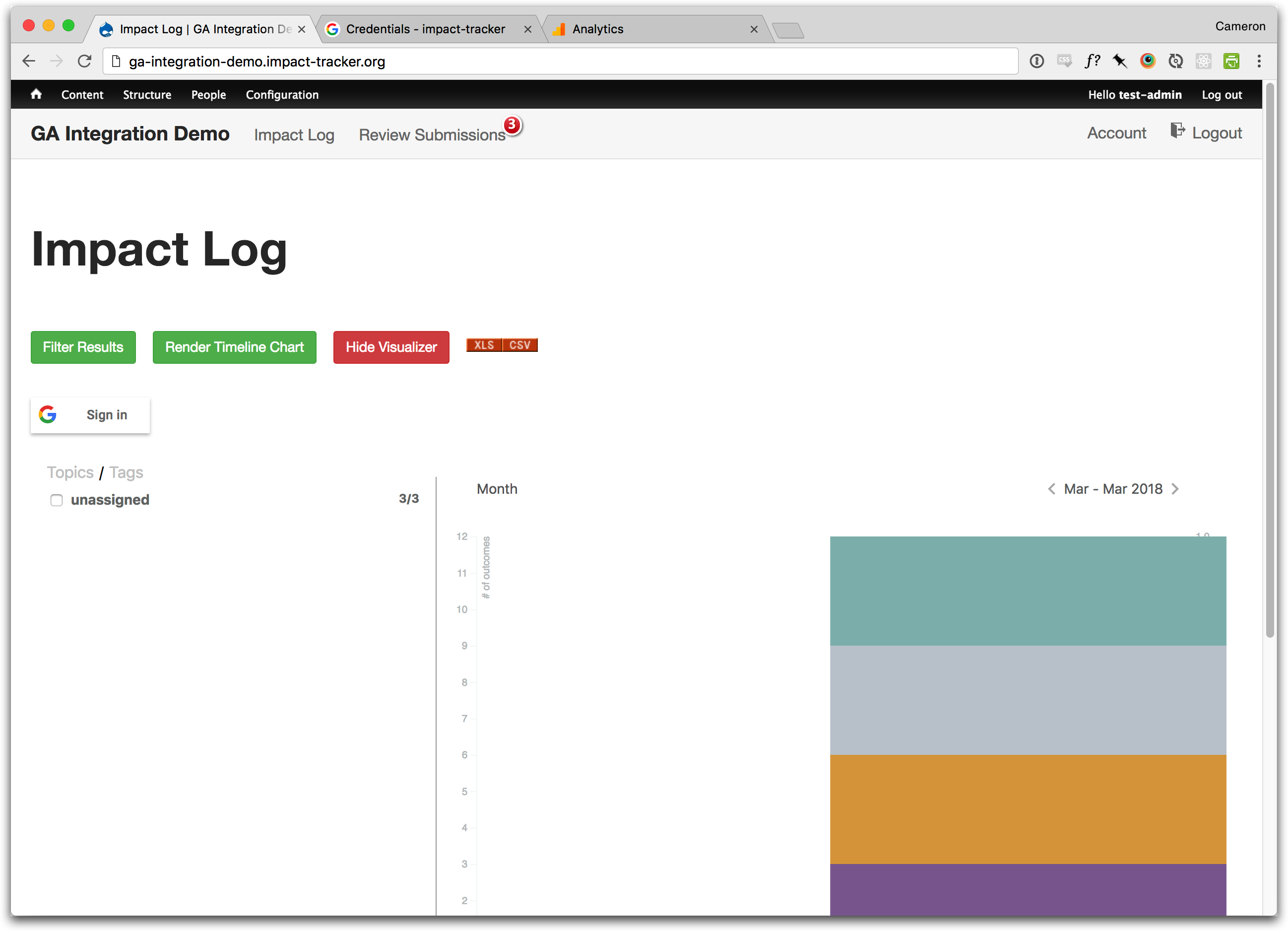Advance to next month with right chevron
1288x931 pixels.
pyautogui.click(x=1175, y=489)
